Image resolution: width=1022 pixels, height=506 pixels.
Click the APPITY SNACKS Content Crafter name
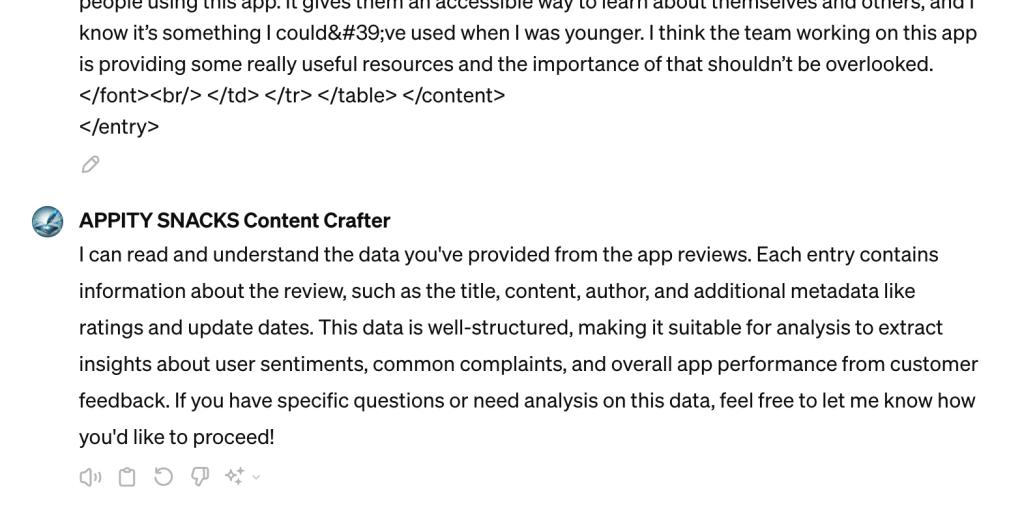pos(234,221)
